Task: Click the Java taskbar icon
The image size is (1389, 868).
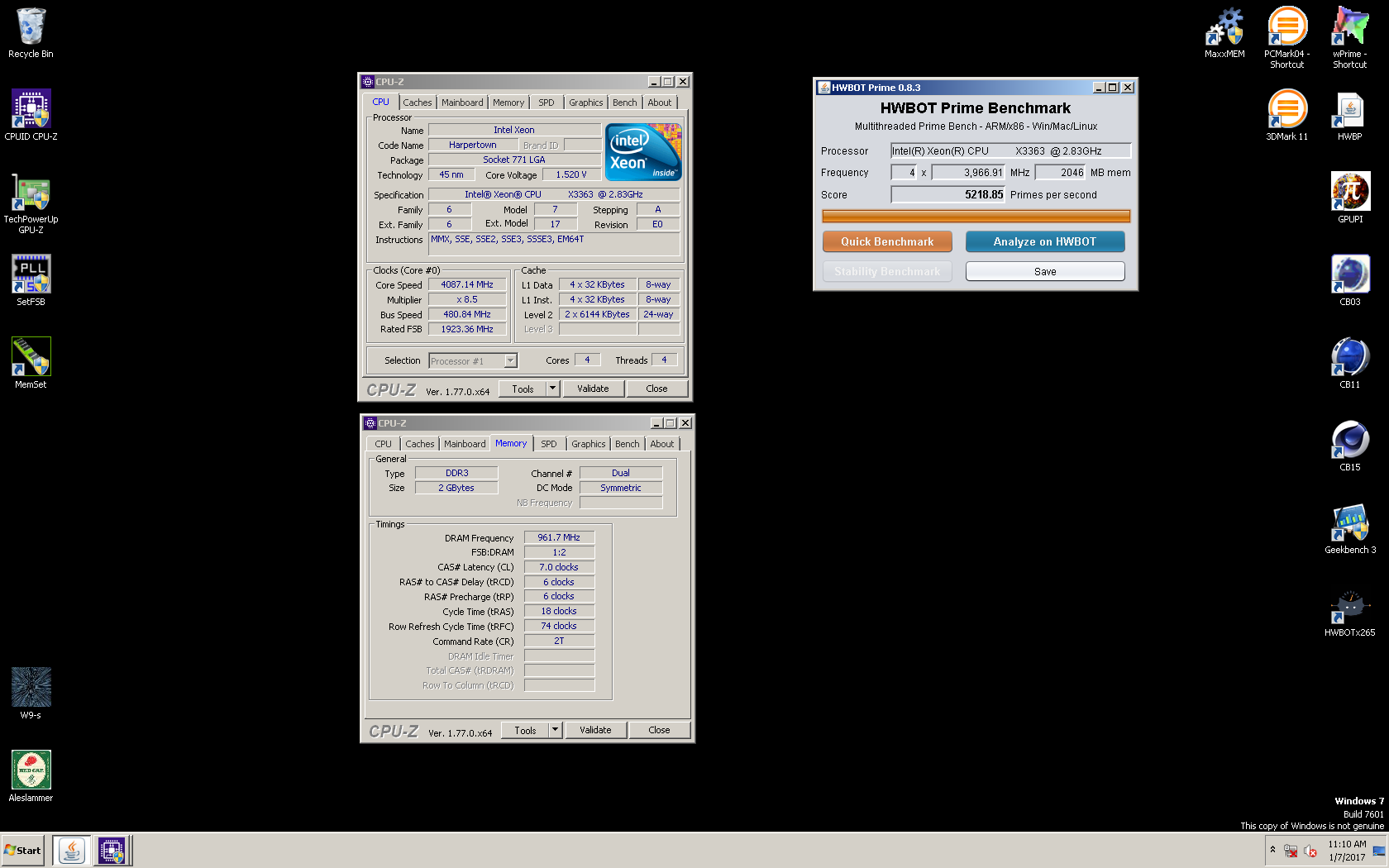Action: click(x=72, y=850)
